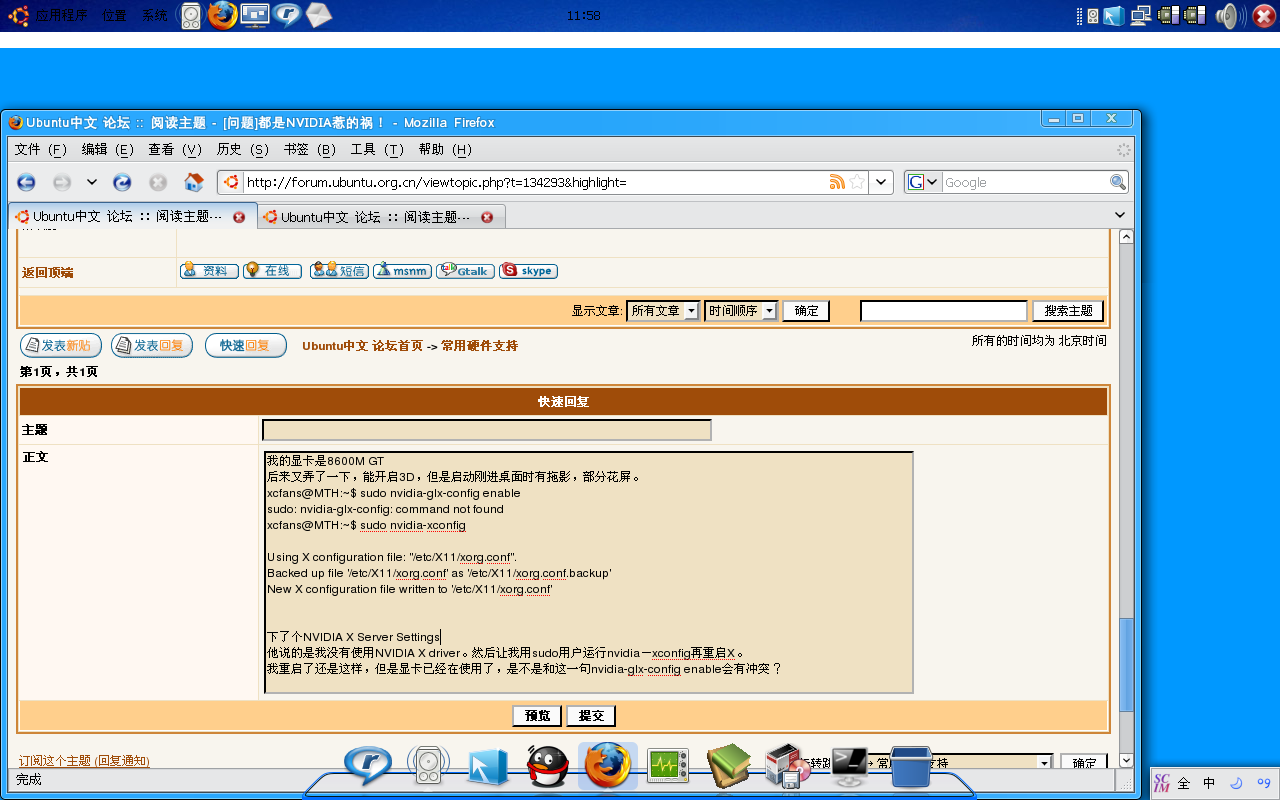Click the 主题 subject input field
1280x800 pixels.
tap(487, 430)
